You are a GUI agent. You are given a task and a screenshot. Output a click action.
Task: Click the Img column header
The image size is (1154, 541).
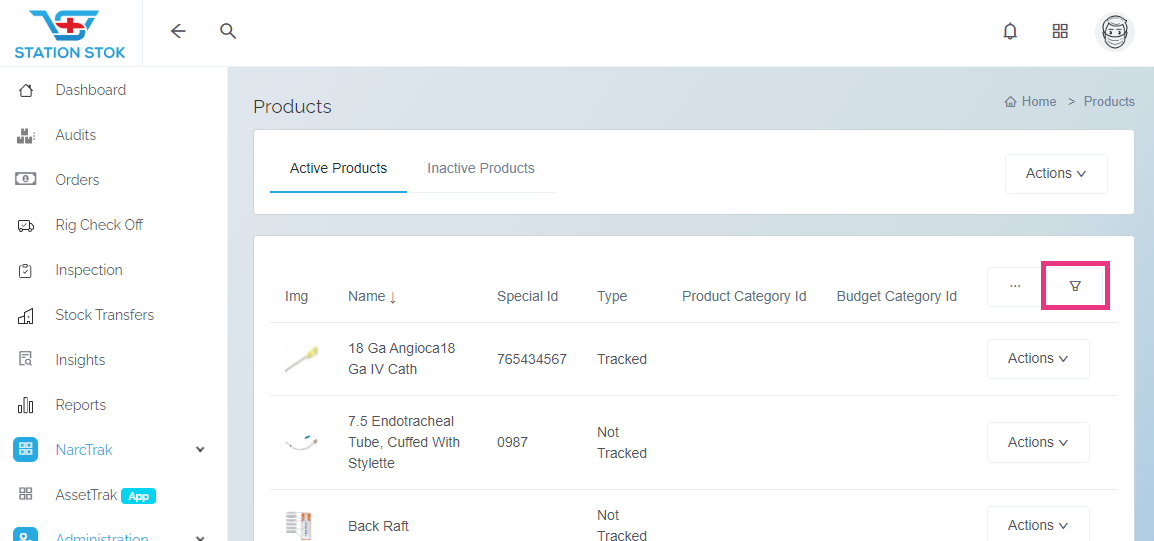297,297
